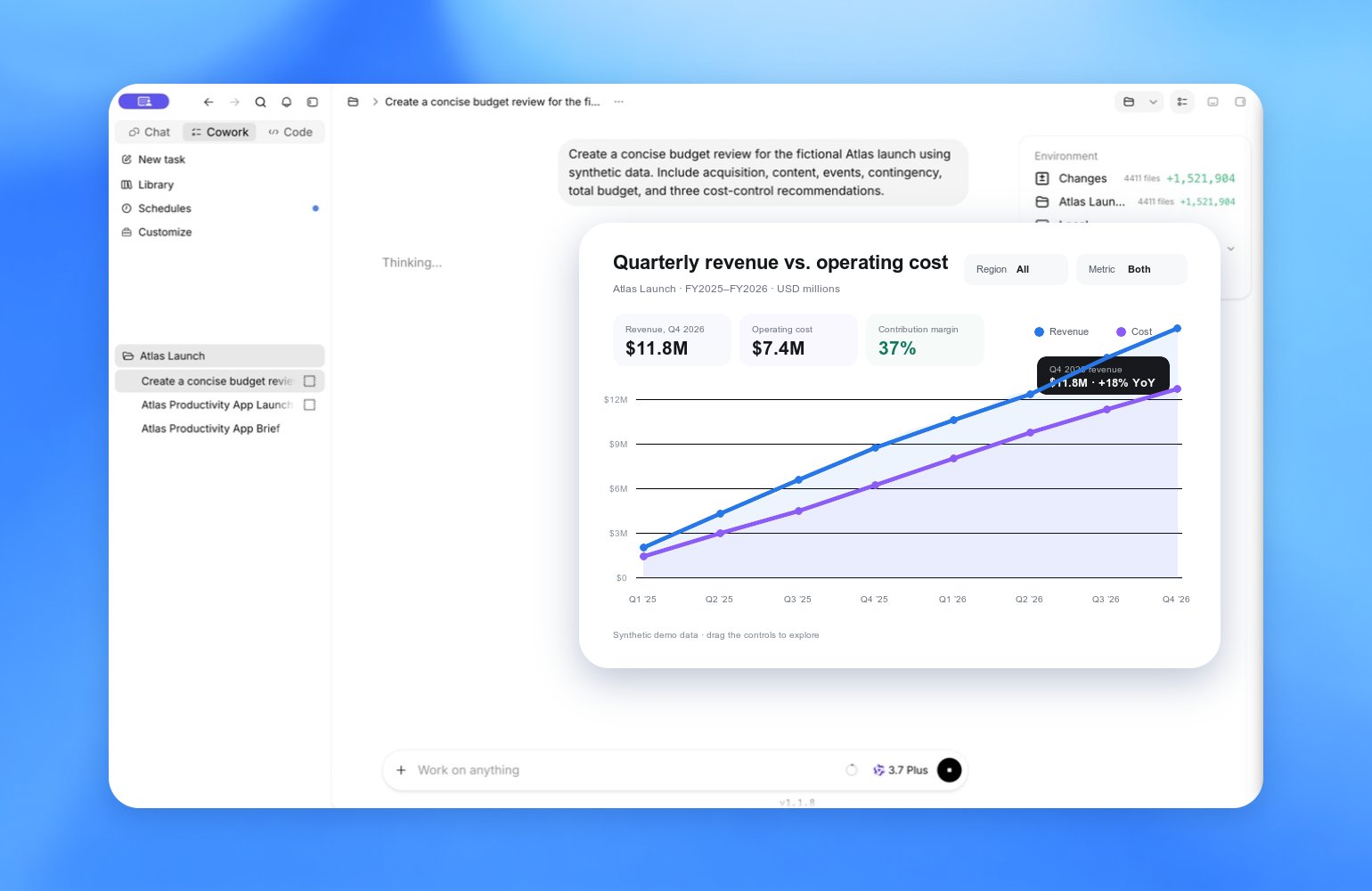Open the 3.7 Plus model selector
This screenshot has height=891, width=1372.
coord(900,770)
